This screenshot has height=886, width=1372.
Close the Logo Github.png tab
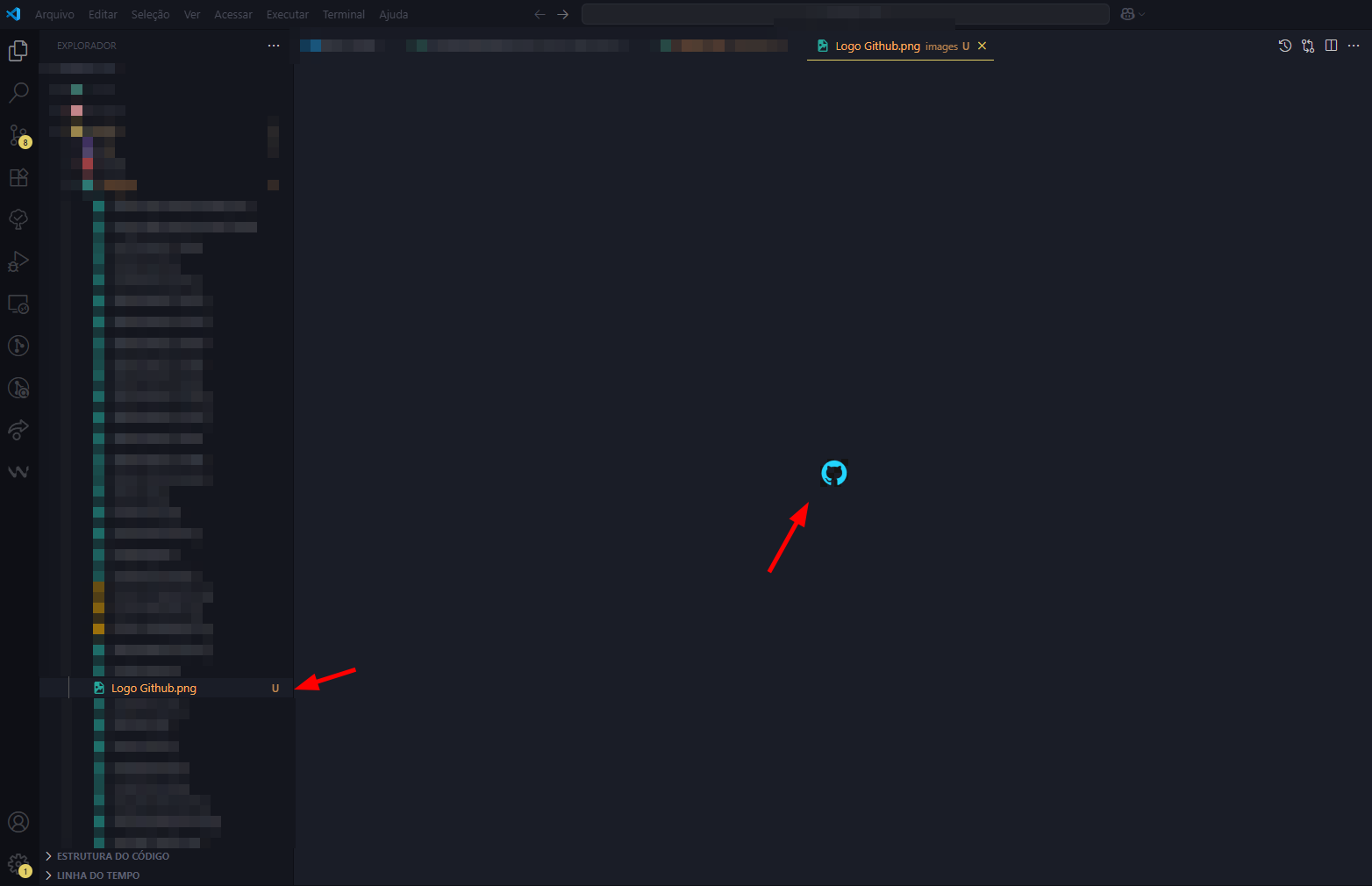(982, 46)
